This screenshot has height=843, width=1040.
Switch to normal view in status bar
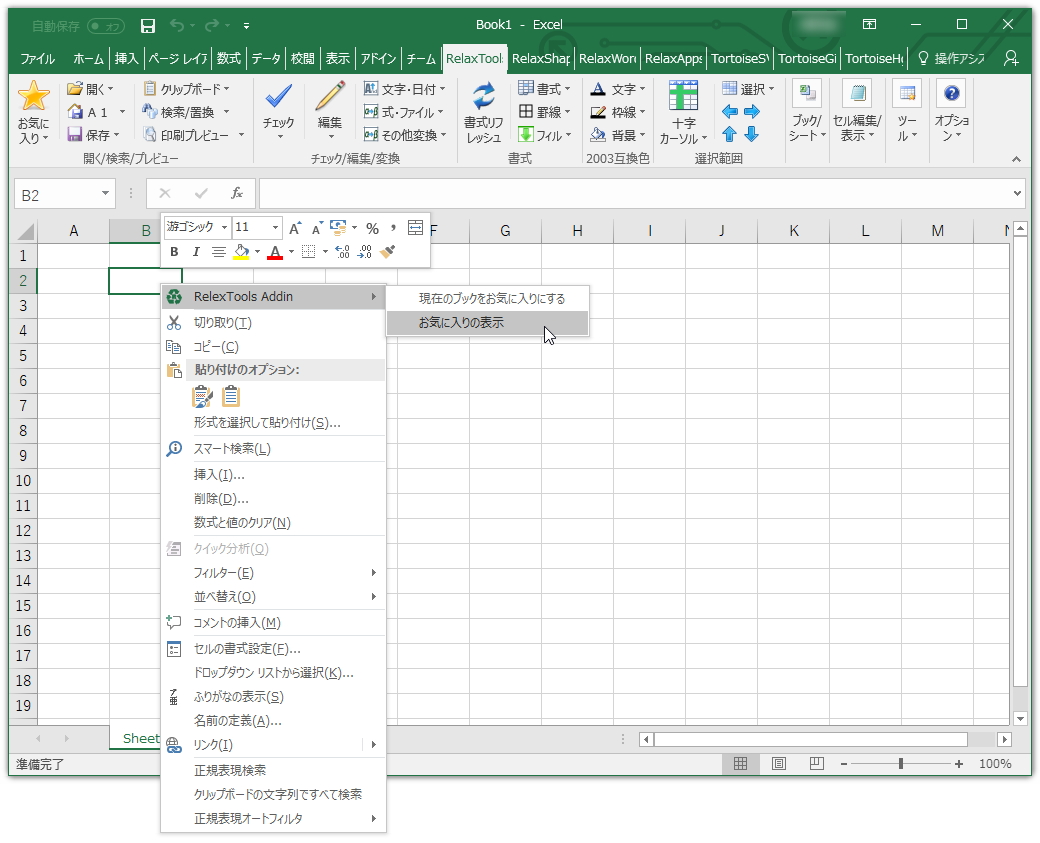(740, 764)
